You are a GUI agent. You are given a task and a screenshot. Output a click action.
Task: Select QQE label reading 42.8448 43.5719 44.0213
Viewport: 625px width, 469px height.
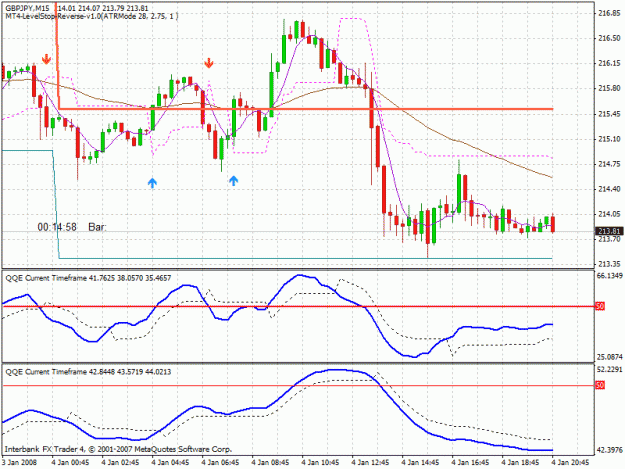pos(88,372)
